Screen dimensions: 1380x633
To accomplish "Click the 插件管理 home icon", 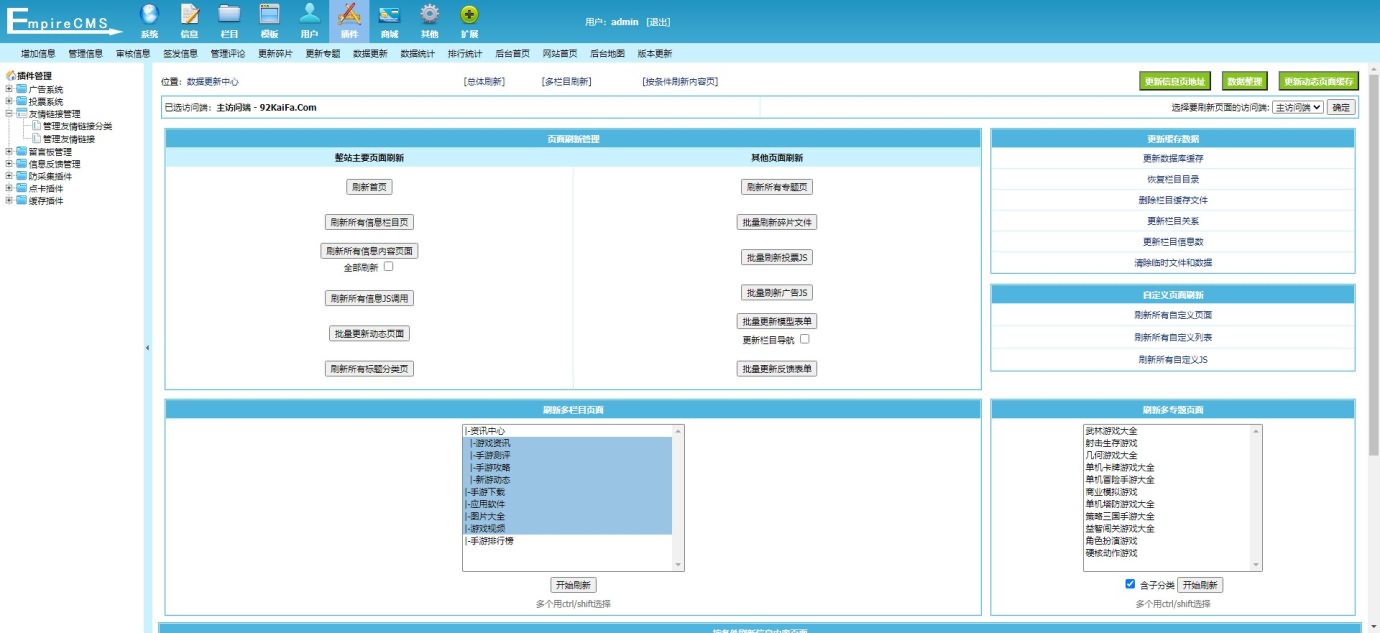I will [11, 76].
